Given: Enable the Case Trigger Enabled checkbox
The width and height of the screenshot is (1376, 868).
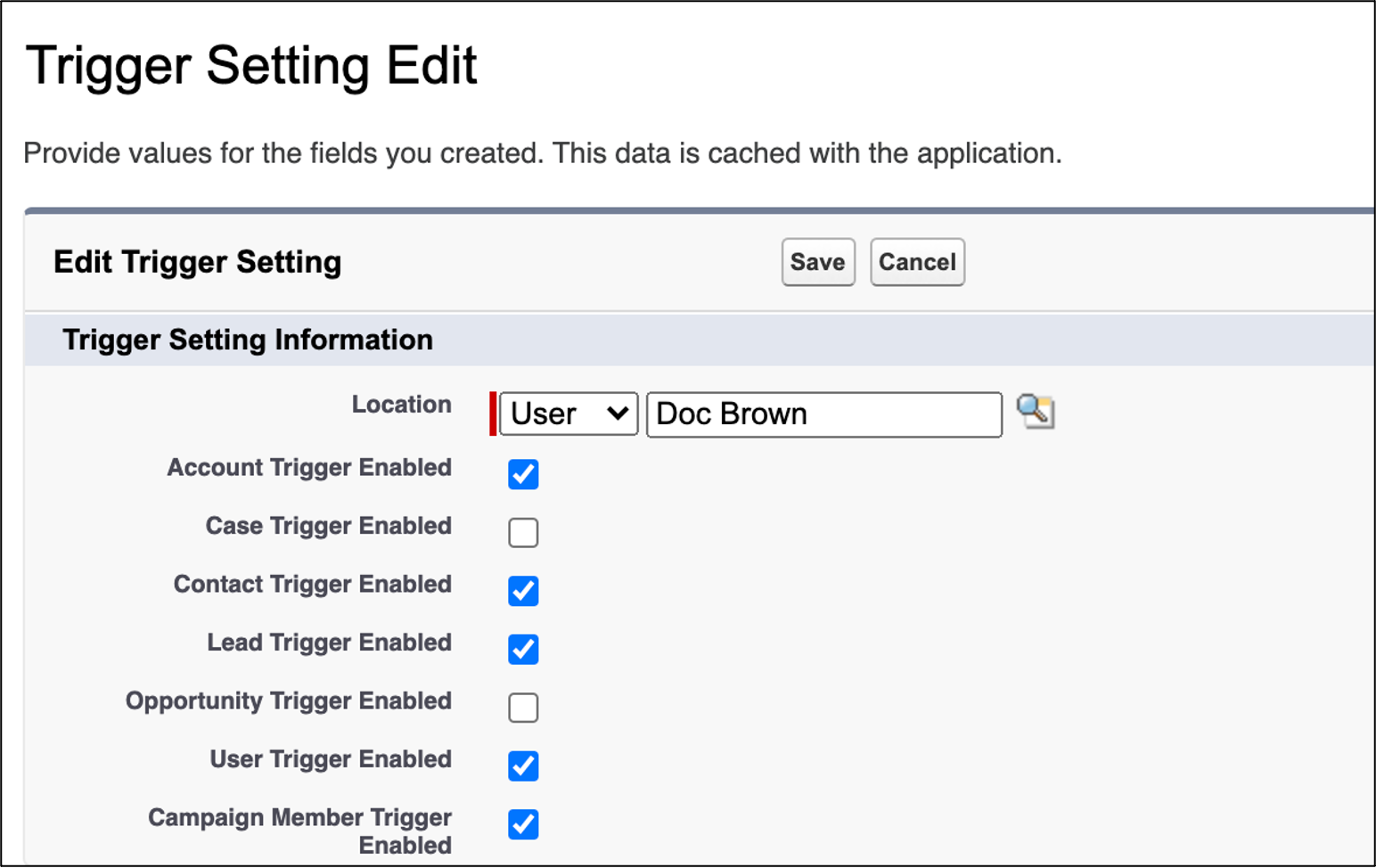Looking at the screenshot, I should [x=523, y=532].
